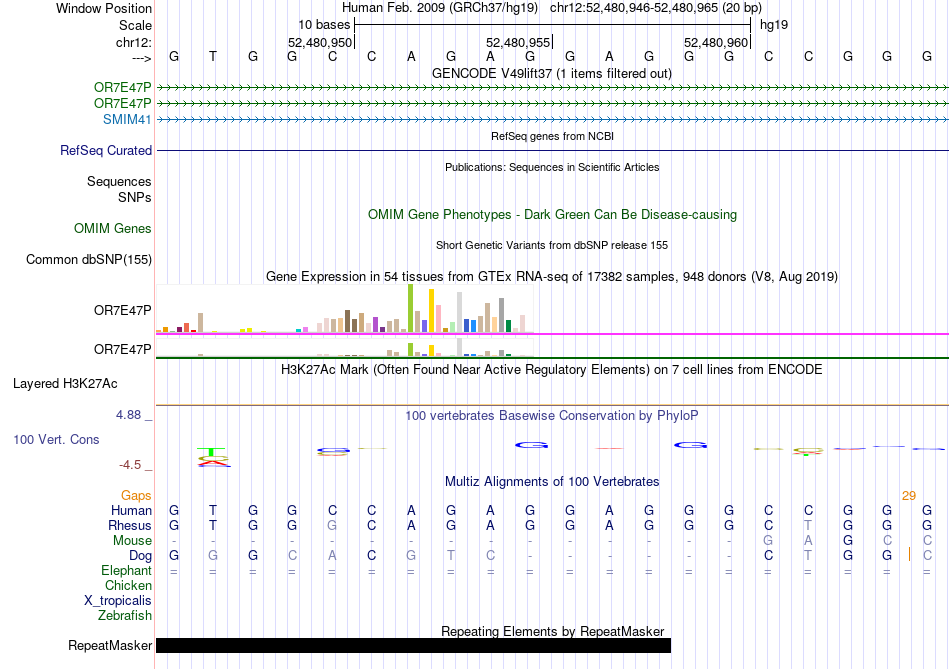Open the Layered H3K27Ac track label
This screenshot has width=950, height=669.
pos(65,384)
